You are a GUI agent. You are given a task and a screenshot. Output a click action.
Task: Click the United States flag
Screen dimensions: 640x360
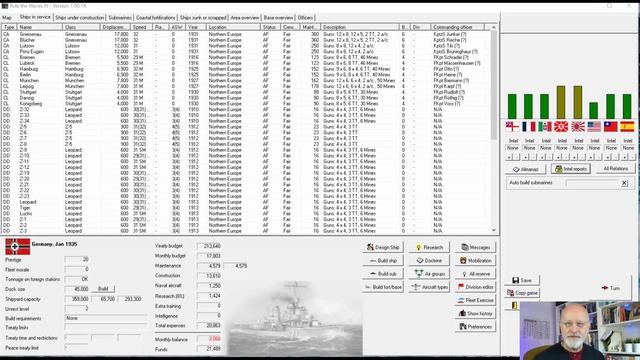[x=594, y=127]
